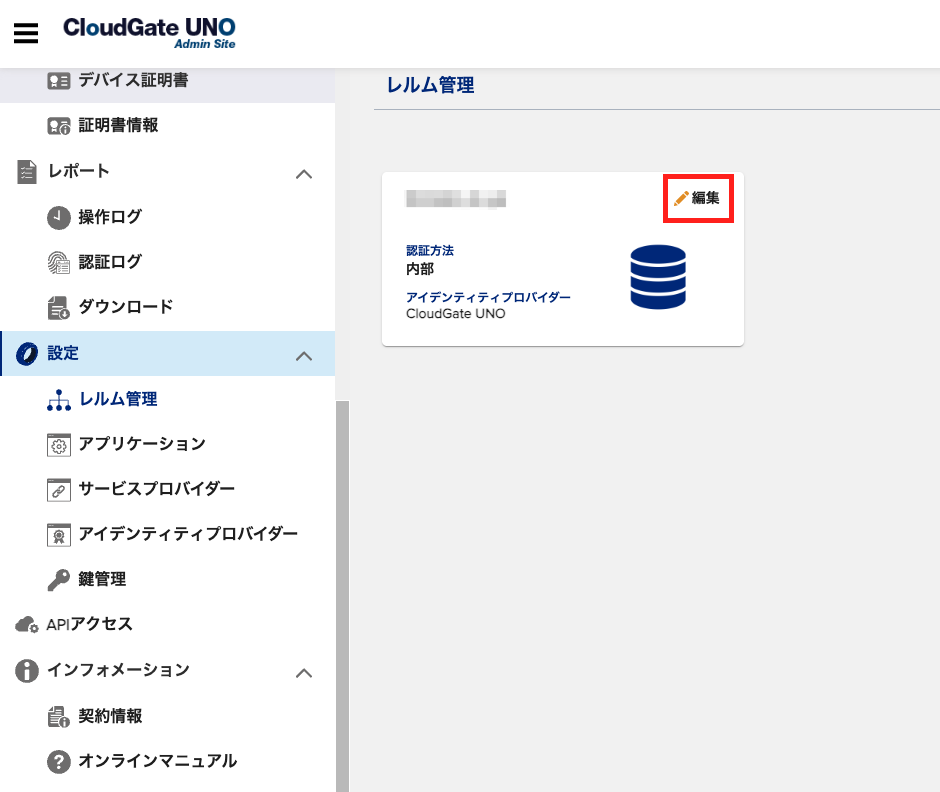The width and height of the screenshot is (940, 792).
Task: Click the clock icon beside 操作ログ
Action: click(x=59, y=217)
